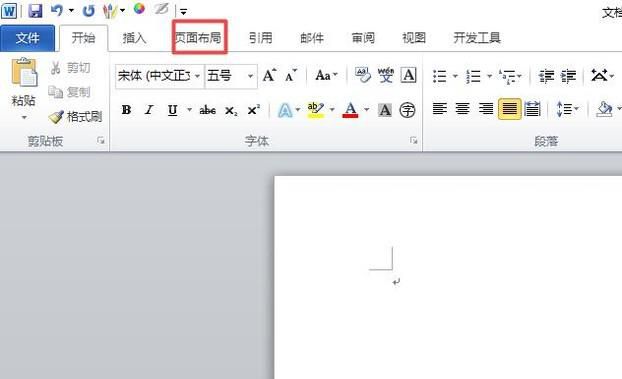The width and height of the screenshot is (622, 379).
Task: Toggle Underline formatting
Action: 173,110
